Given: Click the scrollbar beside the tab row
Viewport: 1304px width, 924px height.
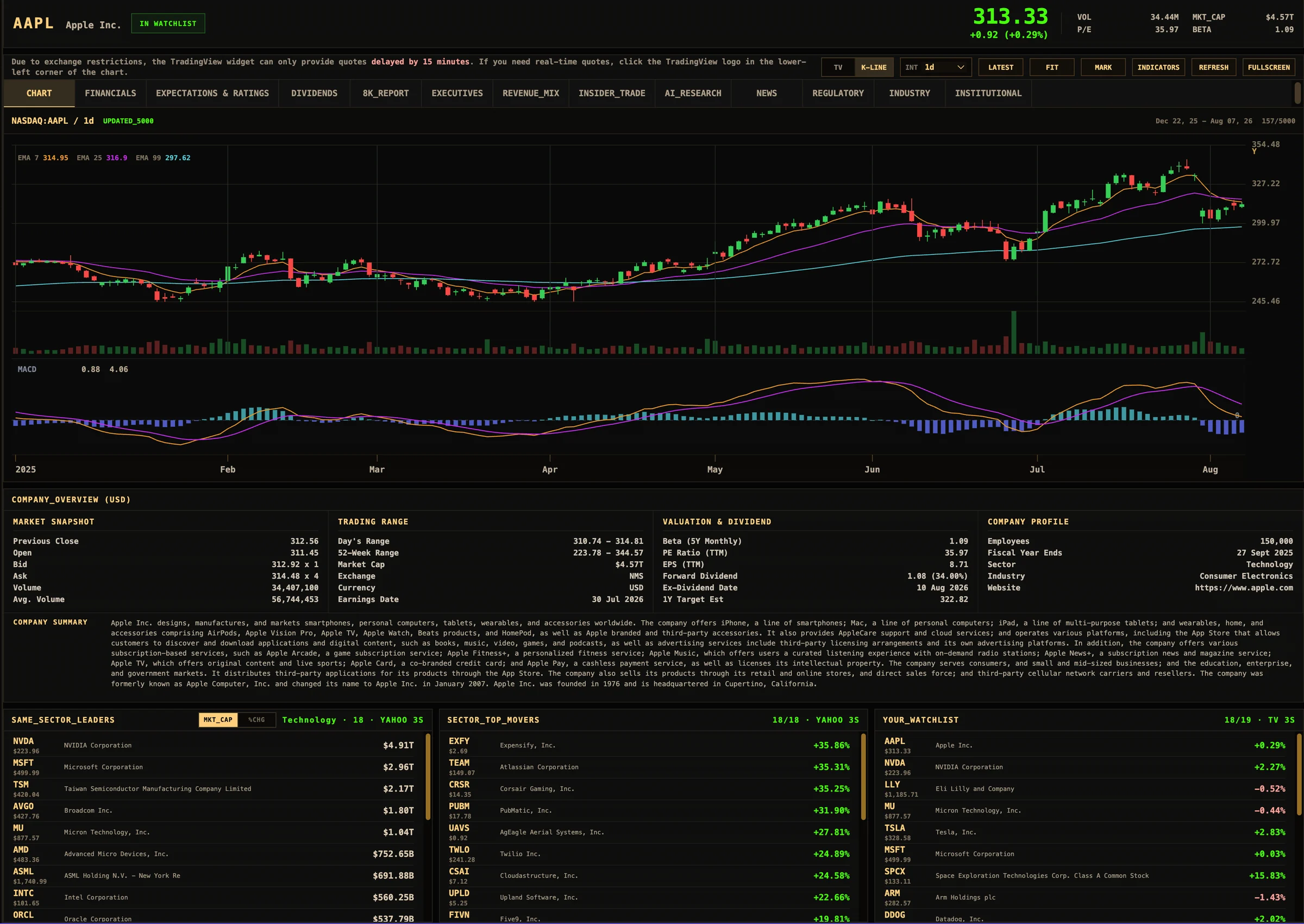Looking at the screenshot, I should tap(1297, 93).
